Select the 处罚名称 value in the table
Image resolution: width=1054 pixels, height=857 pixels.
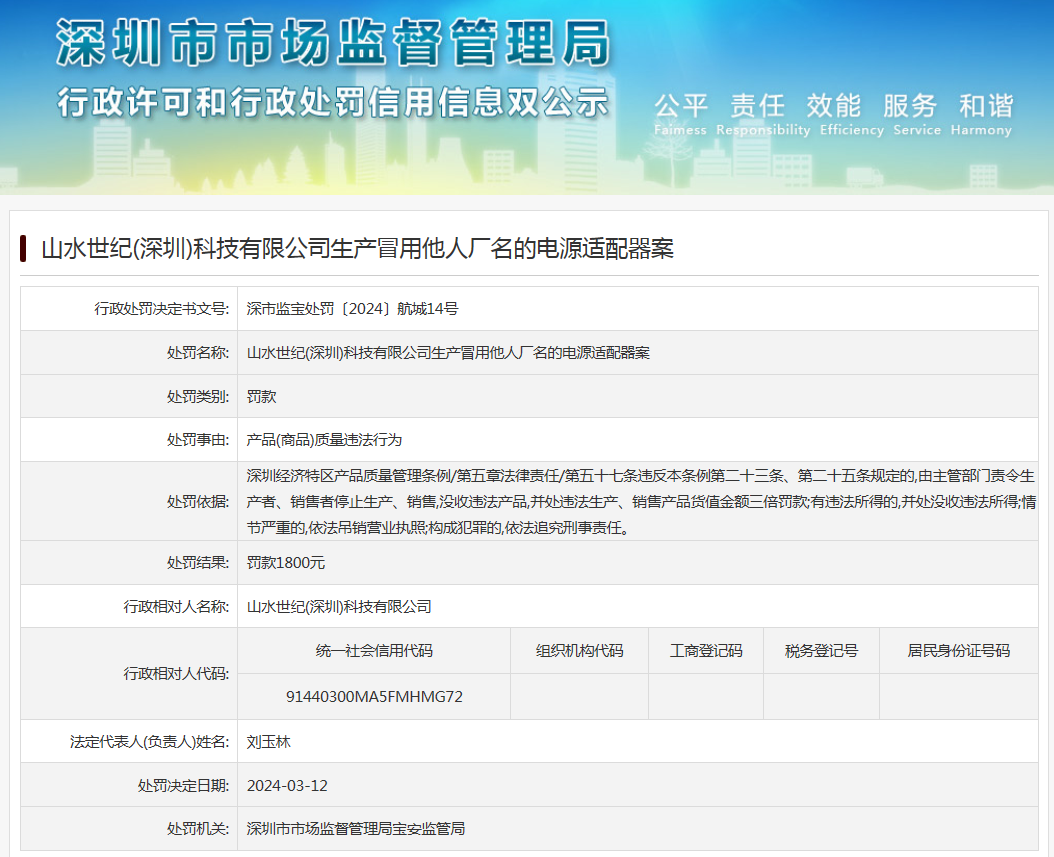point(448,352)
